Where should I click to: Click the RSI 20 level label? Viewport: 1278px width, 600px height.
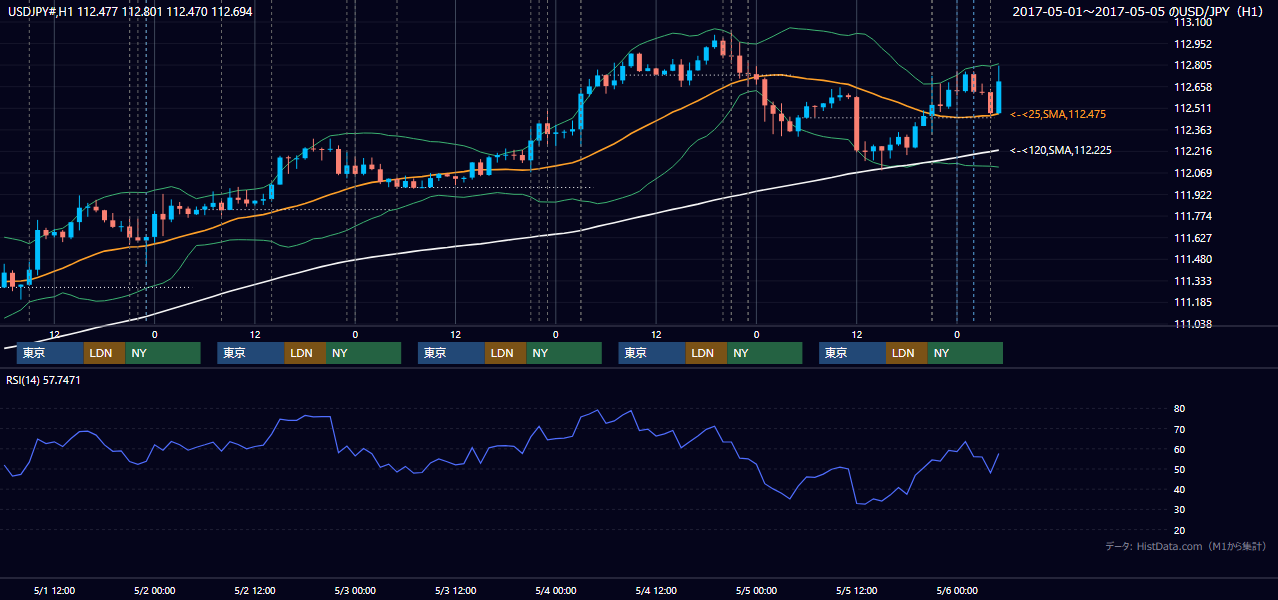point(1180,530)
